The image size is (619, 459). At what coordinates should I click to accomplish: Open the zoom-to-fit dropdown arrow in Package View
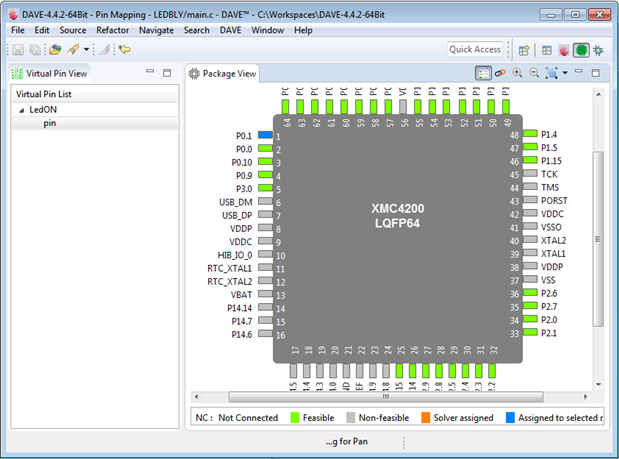(565, 73)
